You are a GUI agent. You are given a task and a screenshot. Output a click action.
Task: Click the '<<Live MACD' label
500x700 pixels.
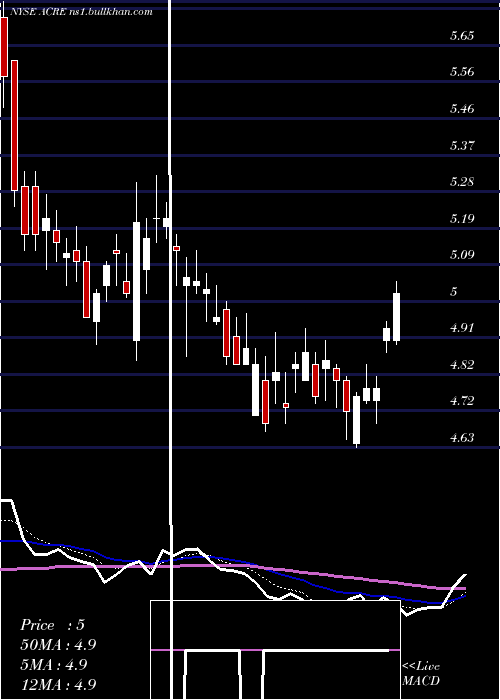click(x=421, y=674)
